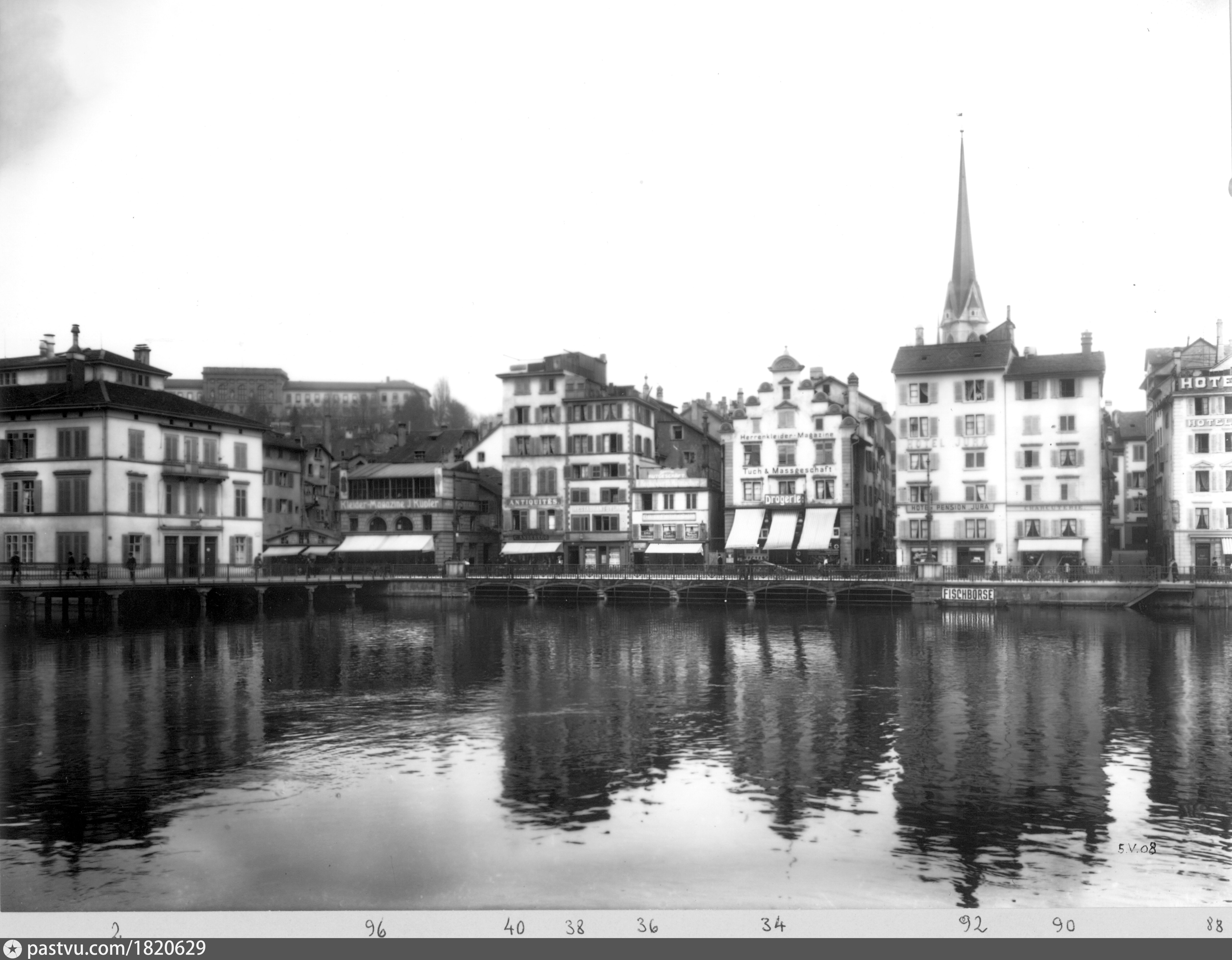The image size is (1232, 960).
Task: Click the handwritten number 40
Action: coord(514,927)
